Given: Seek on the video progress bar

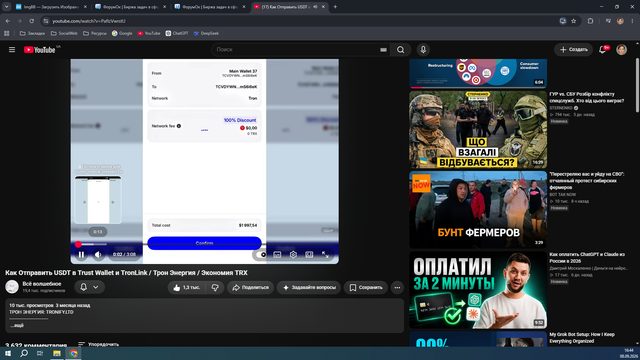Looking at the screenshot, I should (x=204, y=244).
